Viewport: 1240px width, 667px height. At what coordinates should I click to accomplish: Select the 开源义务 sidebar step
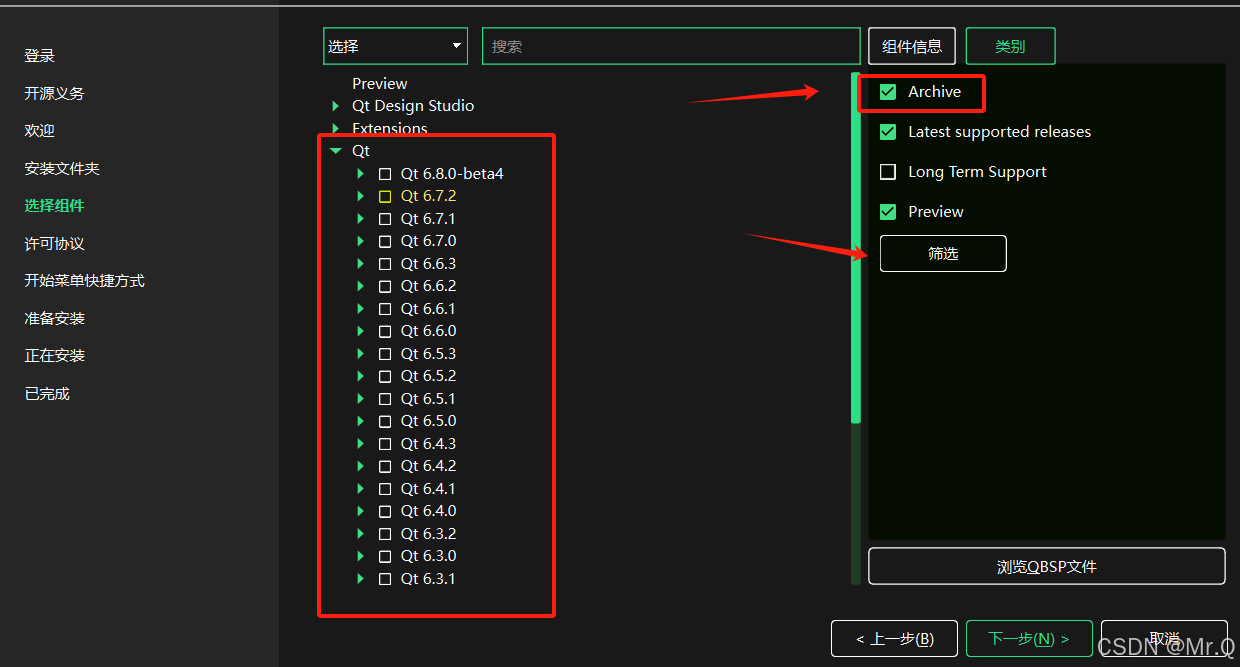[55, 93]
